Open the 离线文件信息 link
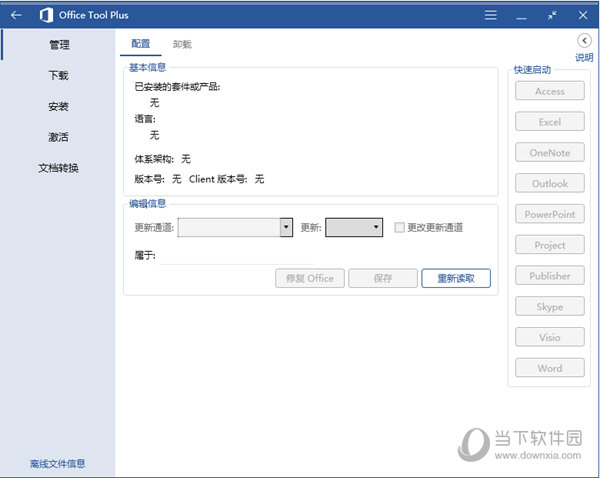This screenshot has width=600, height=478. click(x=57, y=464)
